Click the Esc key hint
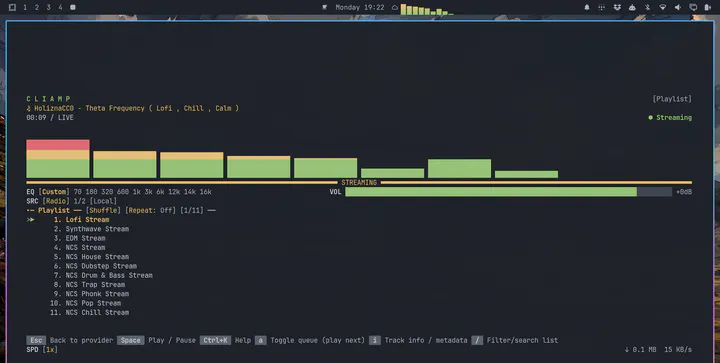 coord(36,341)
